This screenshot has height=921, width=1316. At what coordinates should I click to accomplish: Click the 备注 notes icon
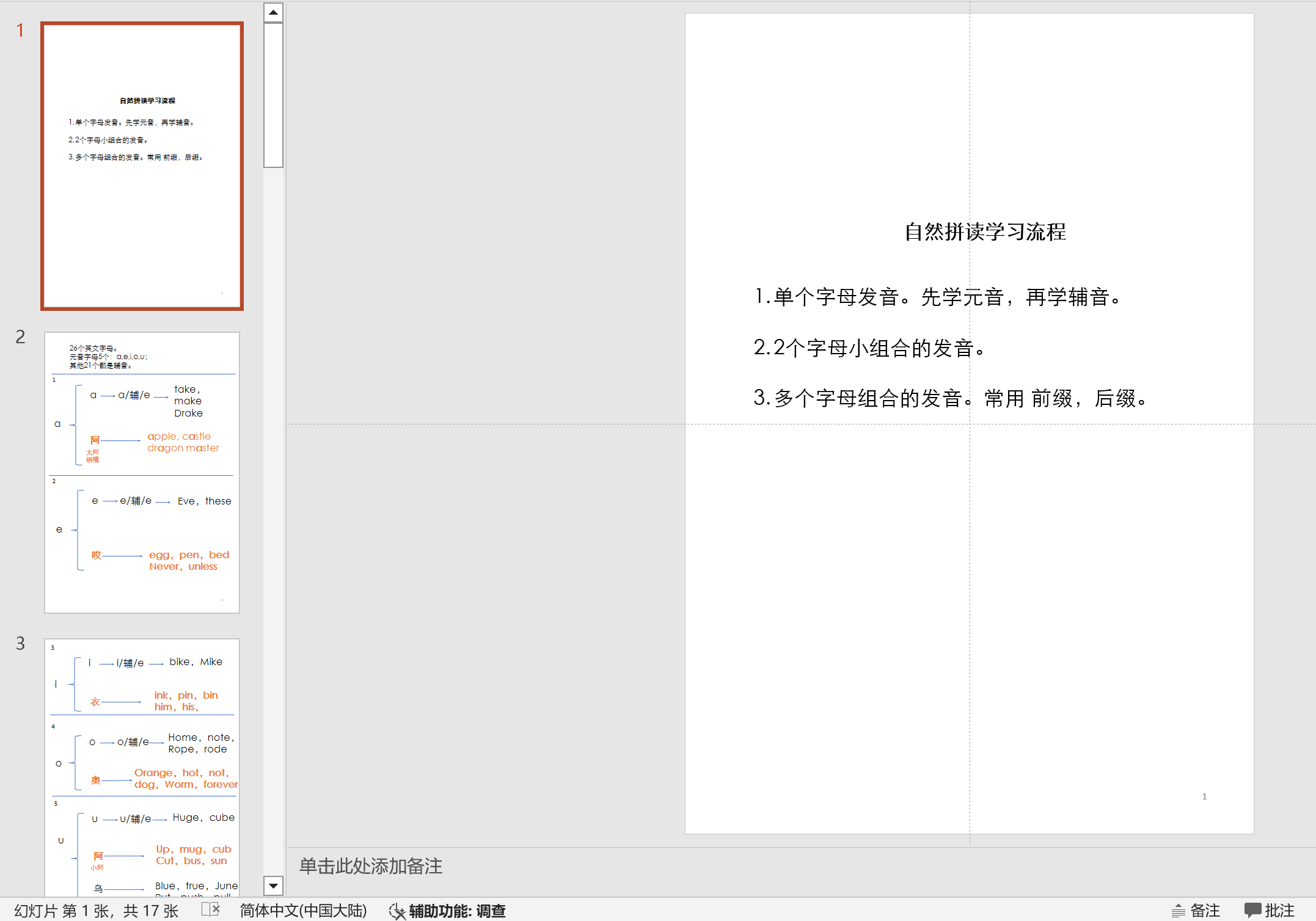(1178, 911)
